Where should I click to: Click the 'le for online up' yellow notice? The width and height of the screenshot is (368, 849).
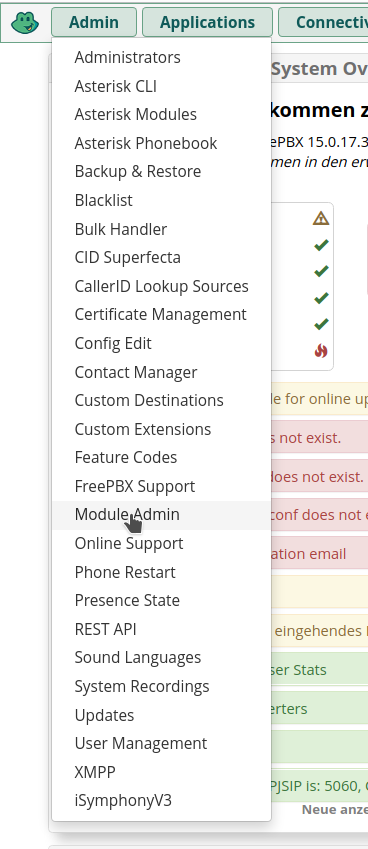point(319,399)
